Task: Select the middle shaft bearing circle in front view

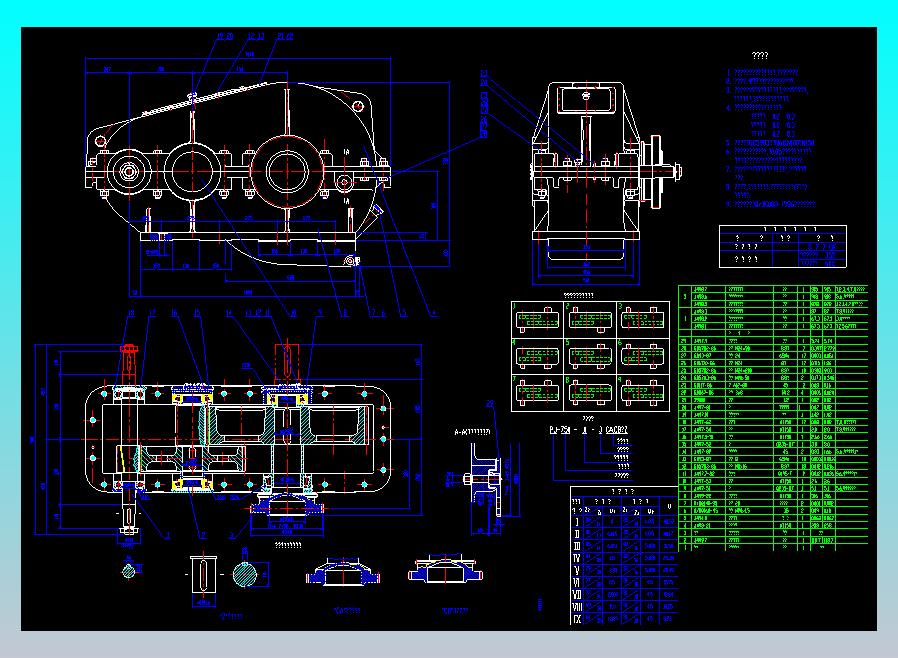Action: [x=192, y=171]
